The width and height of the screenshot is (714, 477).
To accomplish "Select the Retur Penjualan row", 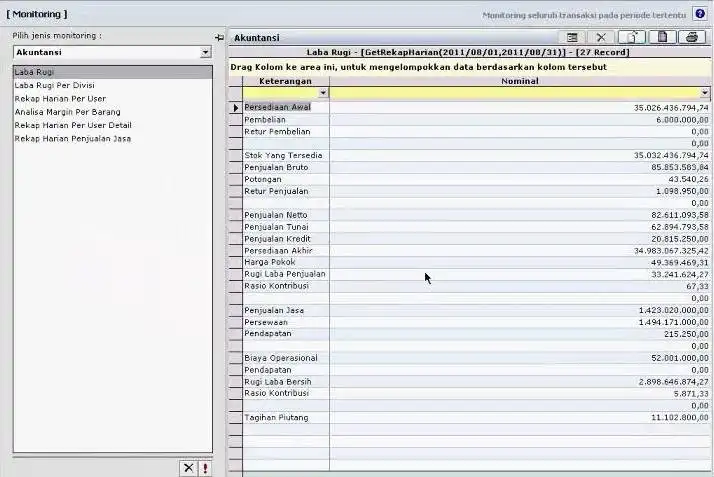I will pyautogui.click(x=469, y=191).
